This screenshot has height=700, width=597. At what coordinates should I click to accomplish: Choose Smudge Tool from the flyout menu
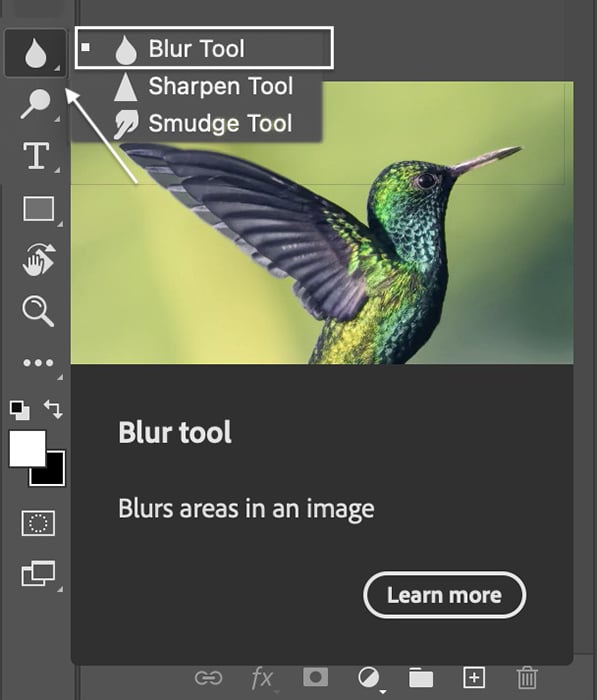204,123
